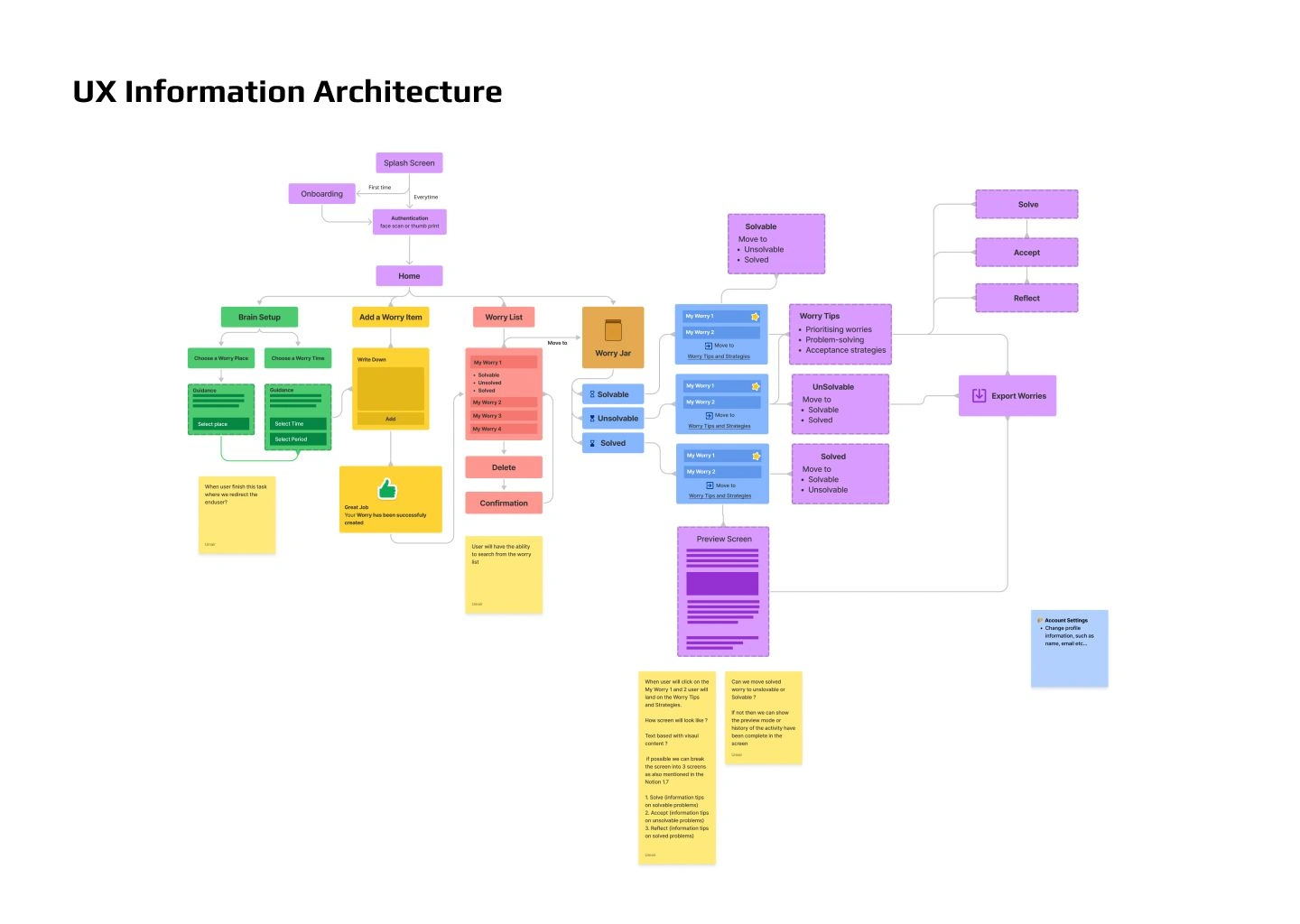Click the hourglass icon on the blue Solved box

pos(592,443)
